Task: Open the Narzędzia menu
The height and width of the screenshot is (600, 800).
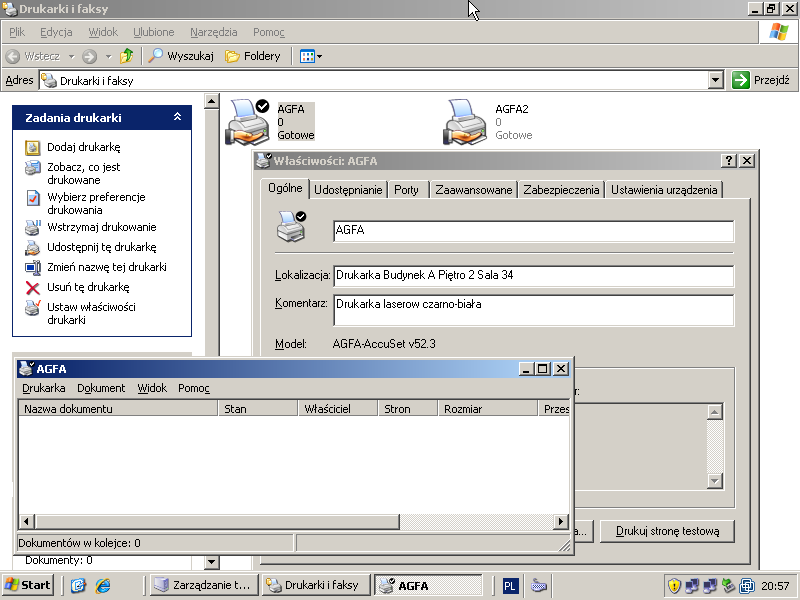Action: pos(213,32)
